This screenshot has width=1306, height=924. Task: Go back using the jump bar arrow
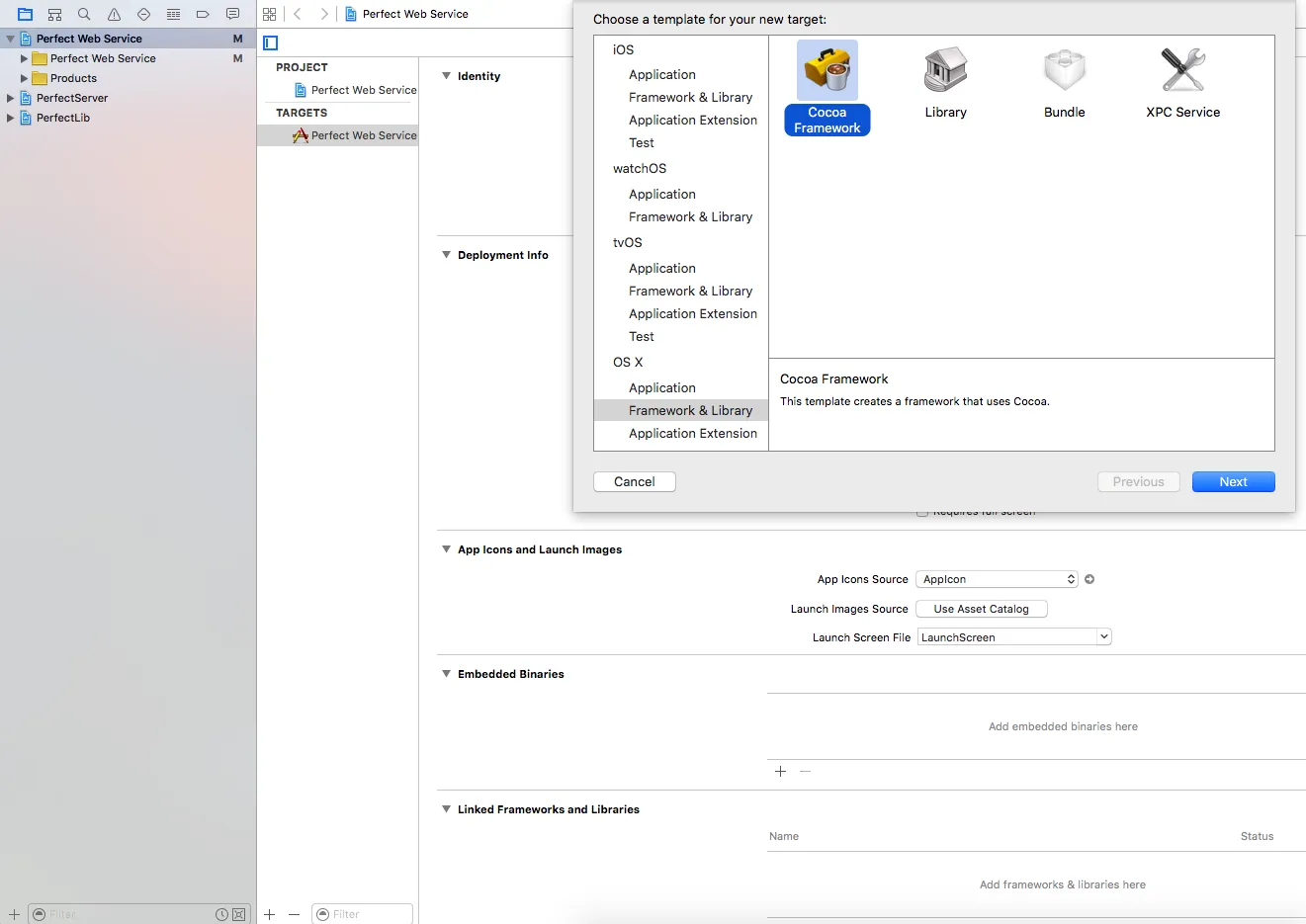pos(298,14)
